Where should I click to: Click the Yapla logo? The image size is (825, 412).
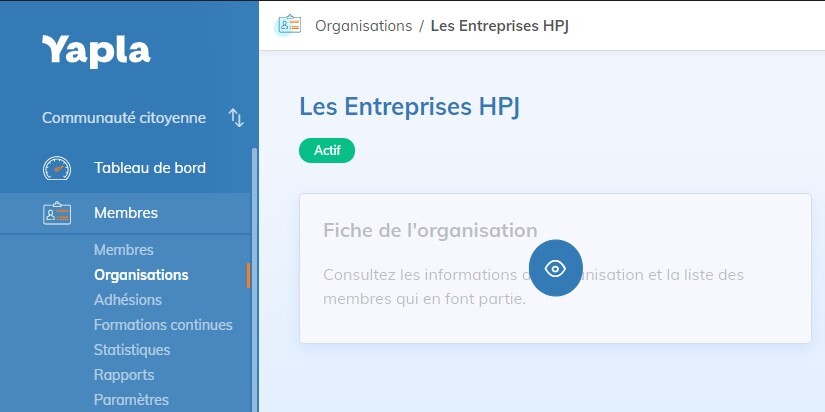pyautogui.click(x=96, y=51)
